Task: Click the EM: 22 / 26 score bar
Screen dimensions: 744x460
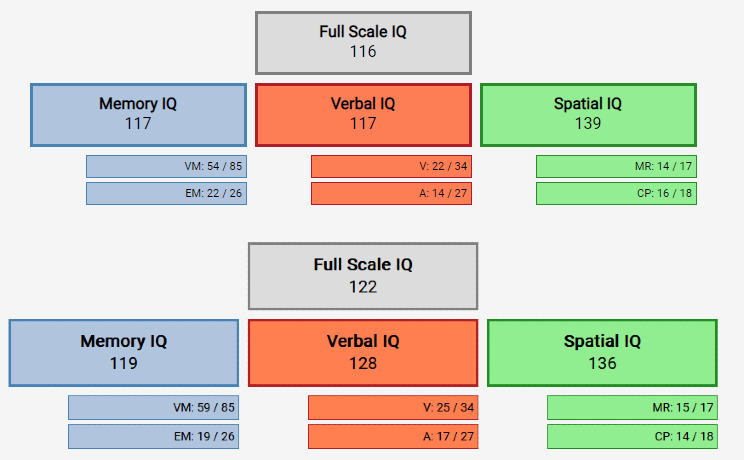Action: 166,193
